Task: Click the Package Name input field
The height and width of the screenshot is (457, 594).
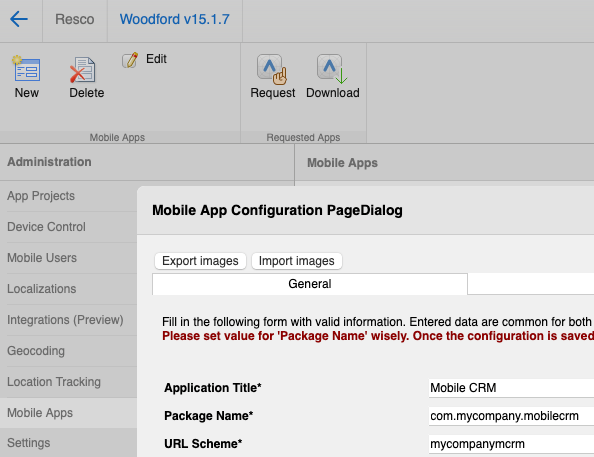Action: pyautogui.click(x=511, y=416)
